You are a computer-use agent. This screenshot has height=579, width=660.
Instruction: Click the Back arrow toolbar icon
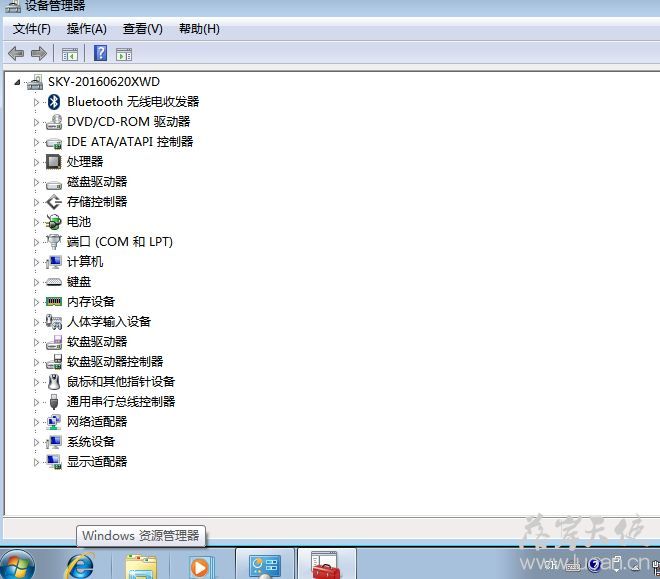click(16, 54)
